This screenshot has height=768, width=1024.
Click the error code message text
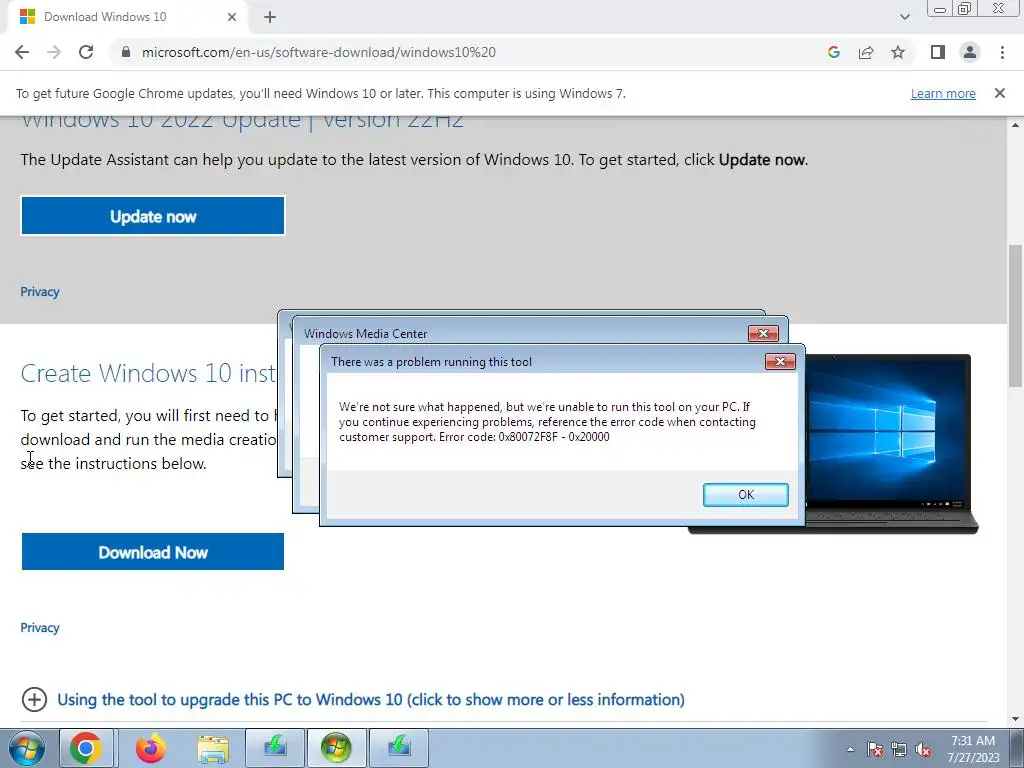(547, 422)
